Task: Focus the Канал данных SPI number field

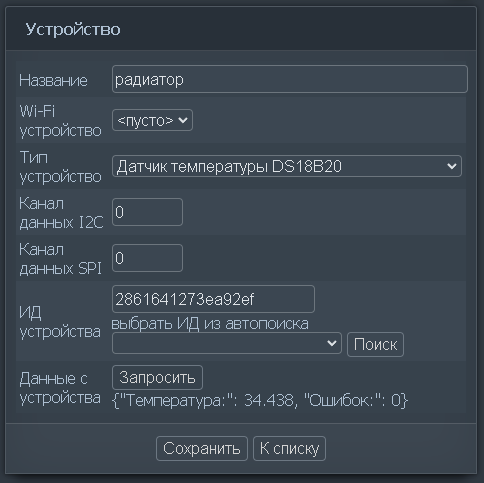Action: pyautogui.click(x=147, y=258)
